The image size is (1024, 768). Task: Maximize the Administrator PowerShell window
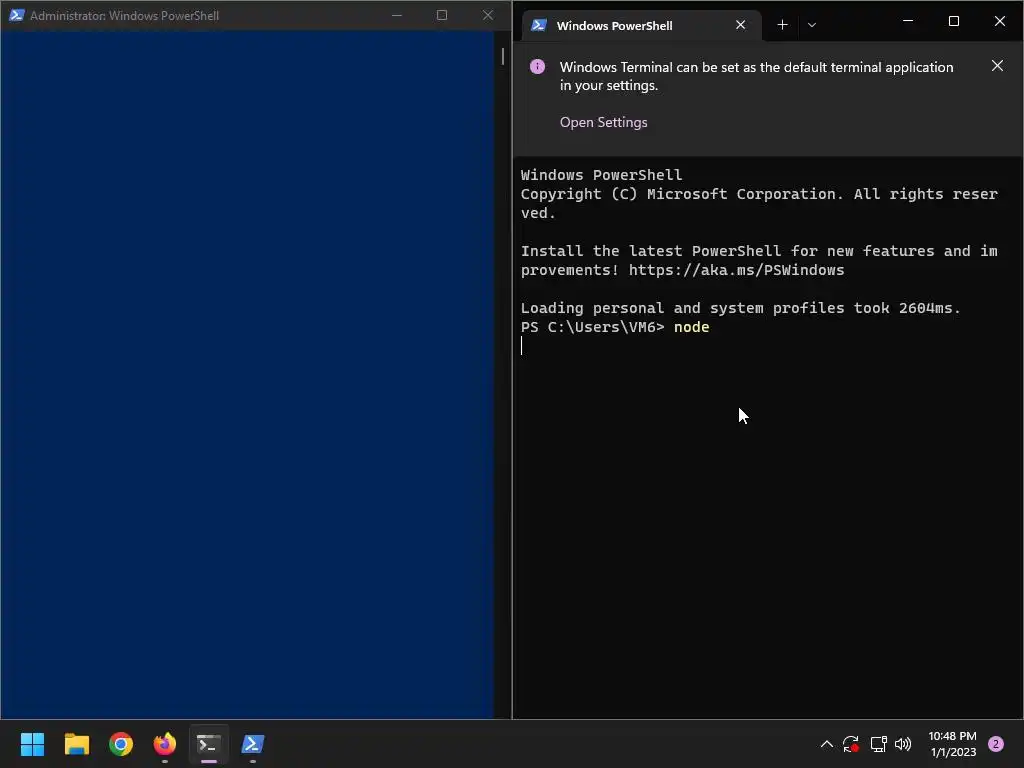(x=442, y=15)
